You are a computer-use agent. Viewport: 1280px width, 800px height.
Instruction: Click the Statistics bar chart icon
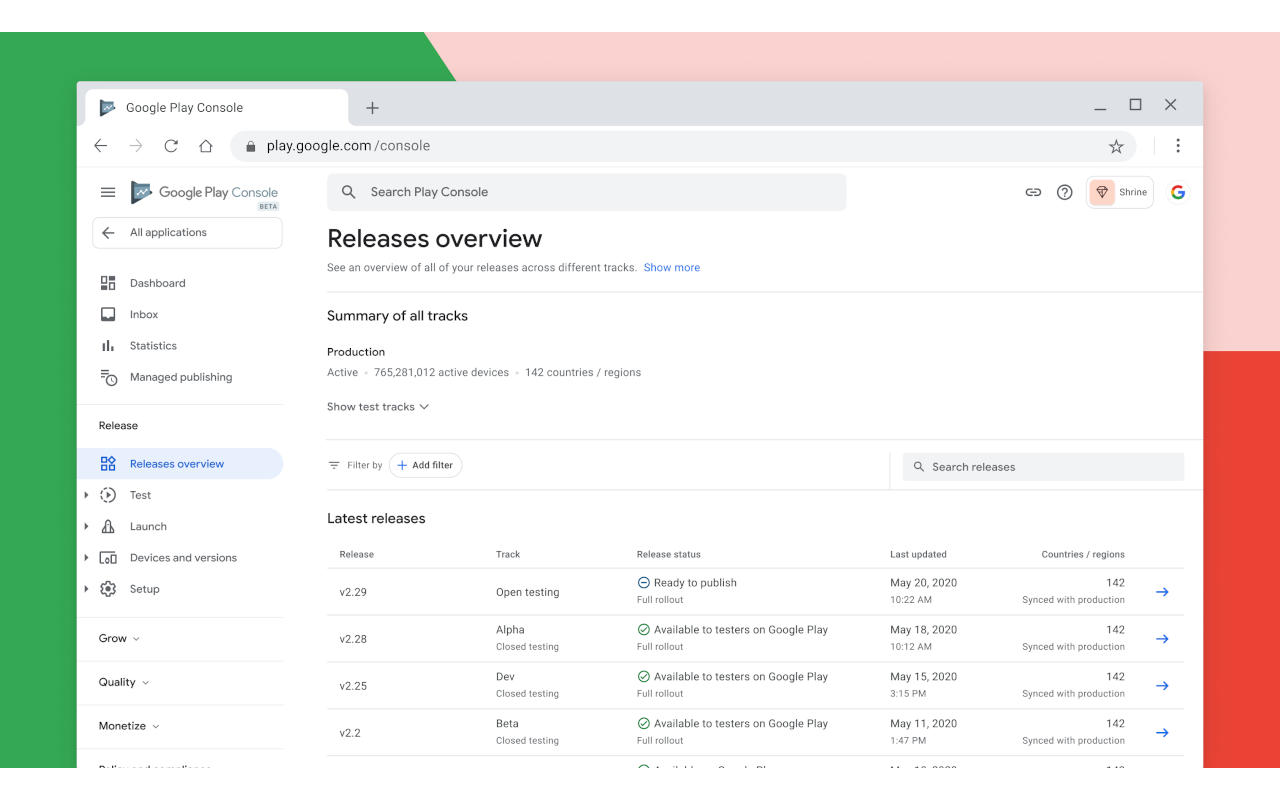coord(108,346)
